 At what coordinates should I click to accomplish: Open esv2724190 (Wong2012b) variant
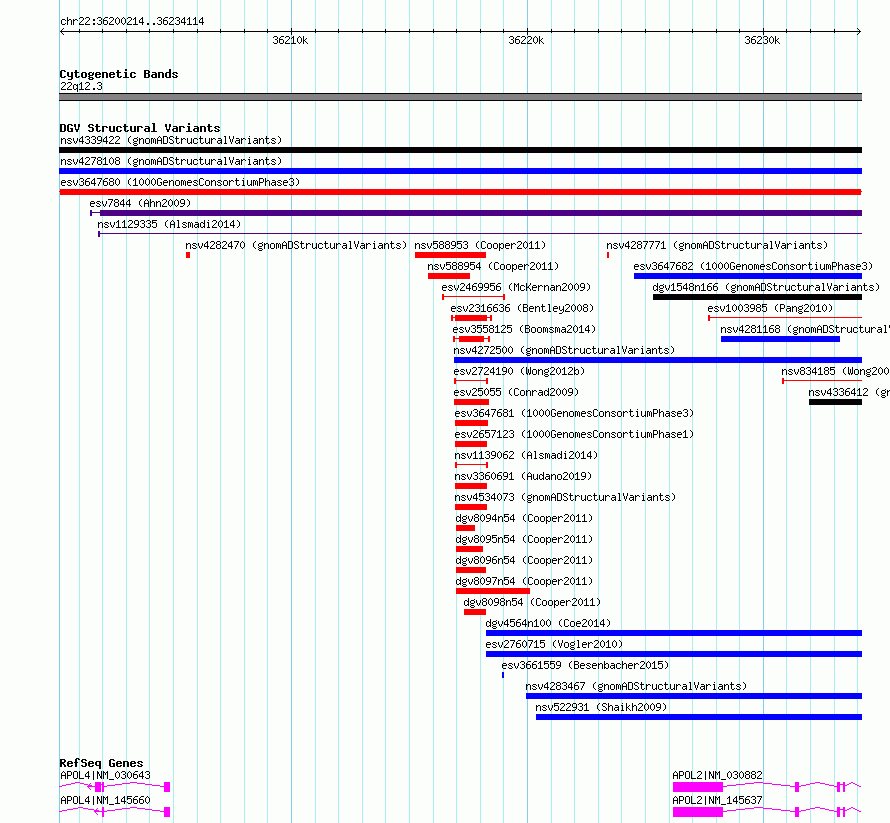point(519,371)
